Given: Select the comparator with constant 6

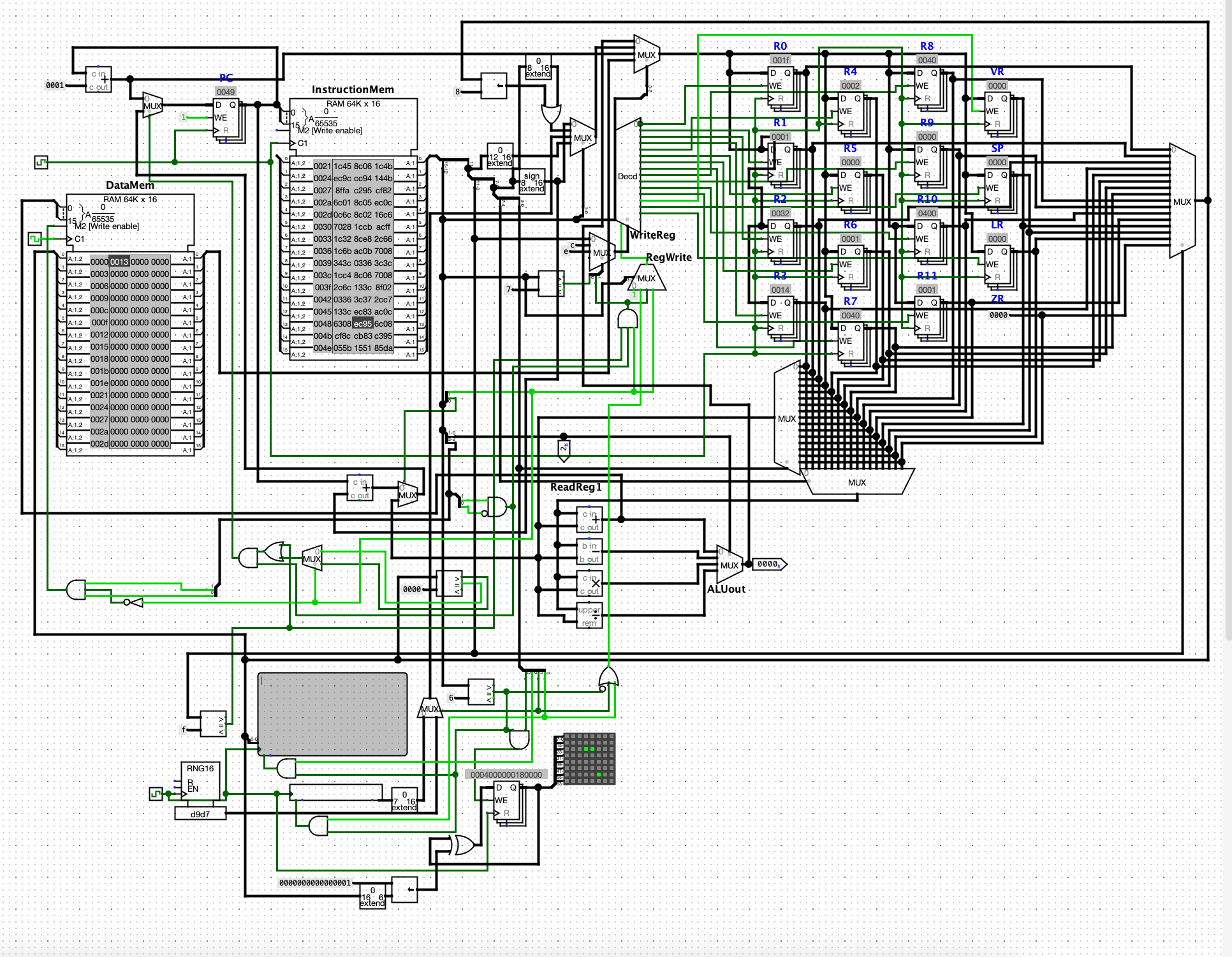Looking at the screenshot, I should click(481, 692).
